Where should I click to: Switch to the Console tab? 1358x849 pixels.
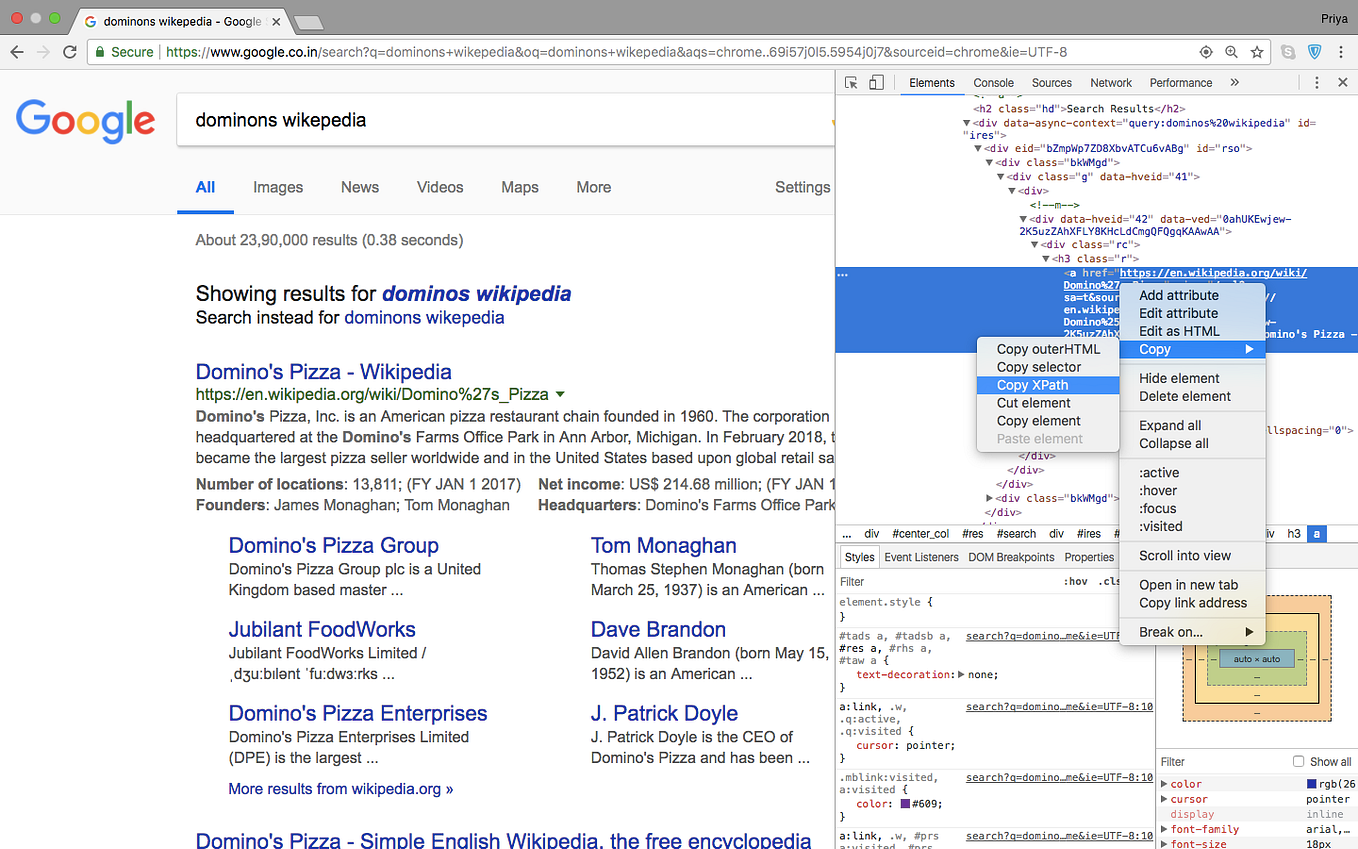[993, 83]
